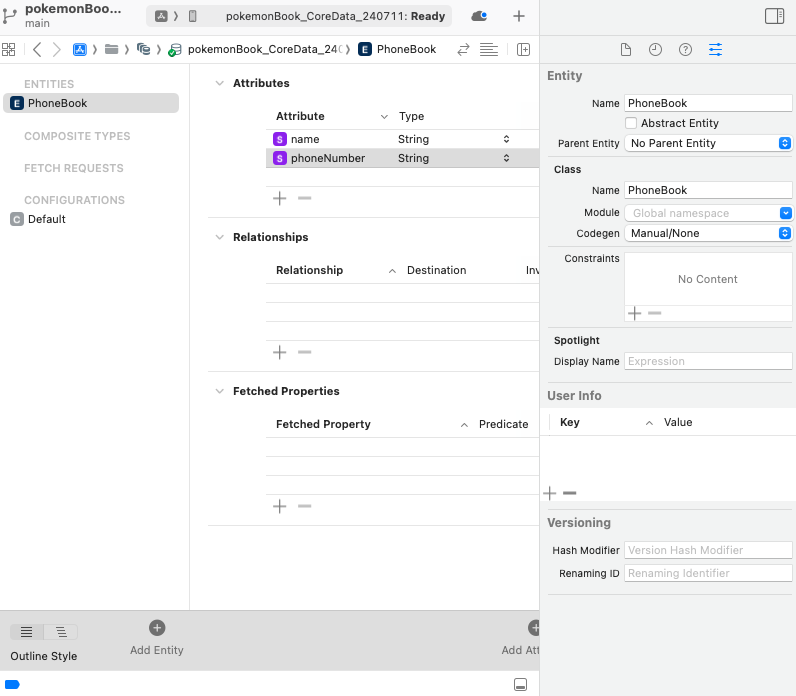Click the source control branch icon
The height and width of the screenshot is (696, 796).
(x=9, y=16)
